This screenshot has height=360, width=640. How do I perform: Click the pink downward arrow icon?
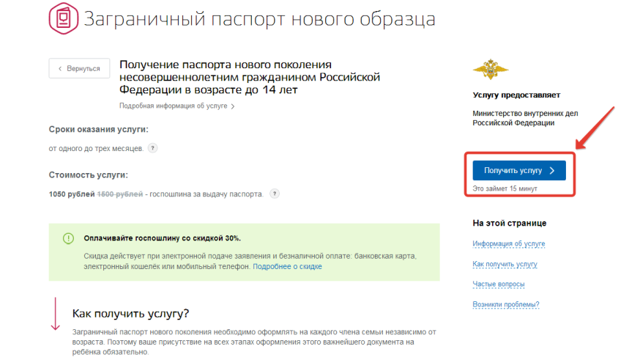(x=55, y=313)
